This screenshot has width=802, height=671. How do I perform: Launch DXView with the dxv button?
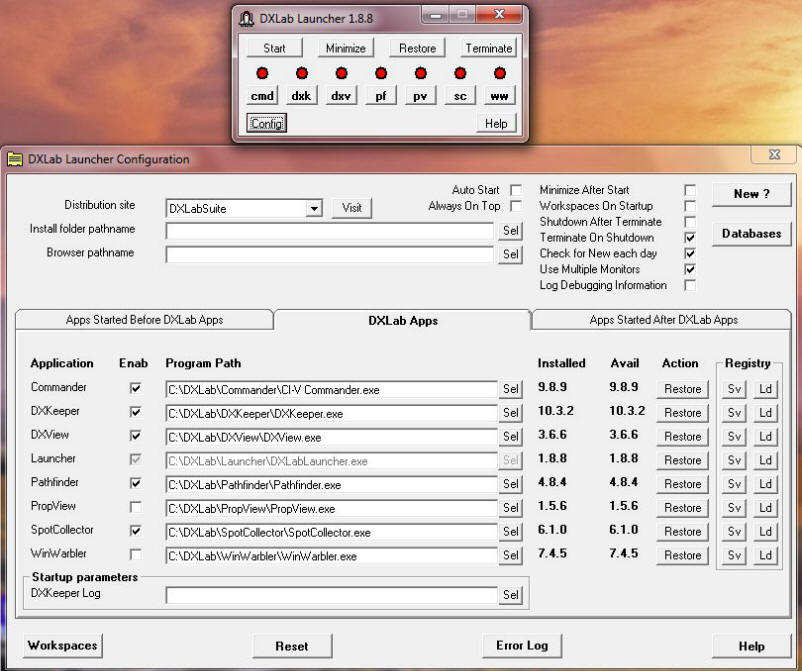[341, 96]
